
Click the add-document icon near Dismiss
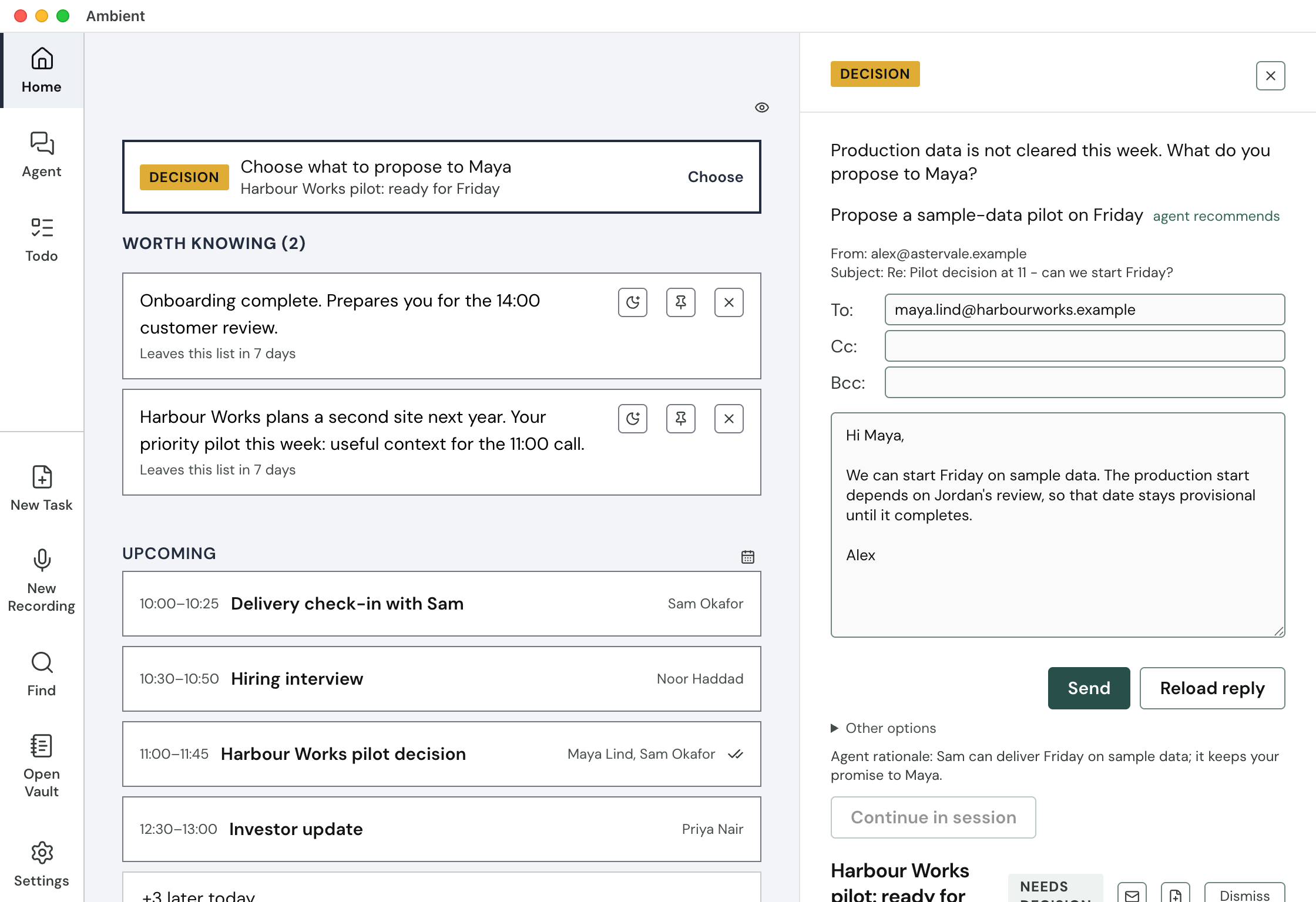point(1175,894)
